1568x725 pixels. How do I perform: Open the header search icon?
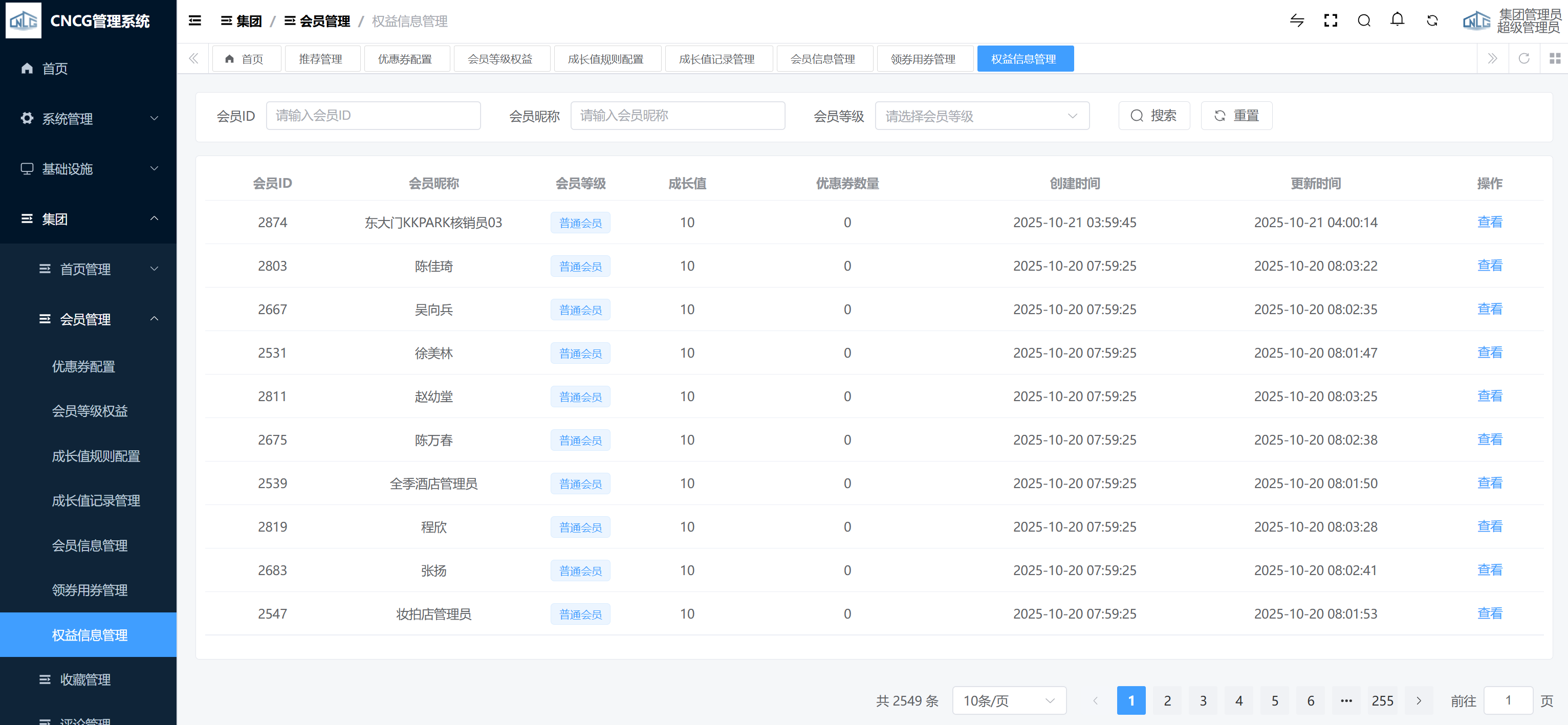1364,20
